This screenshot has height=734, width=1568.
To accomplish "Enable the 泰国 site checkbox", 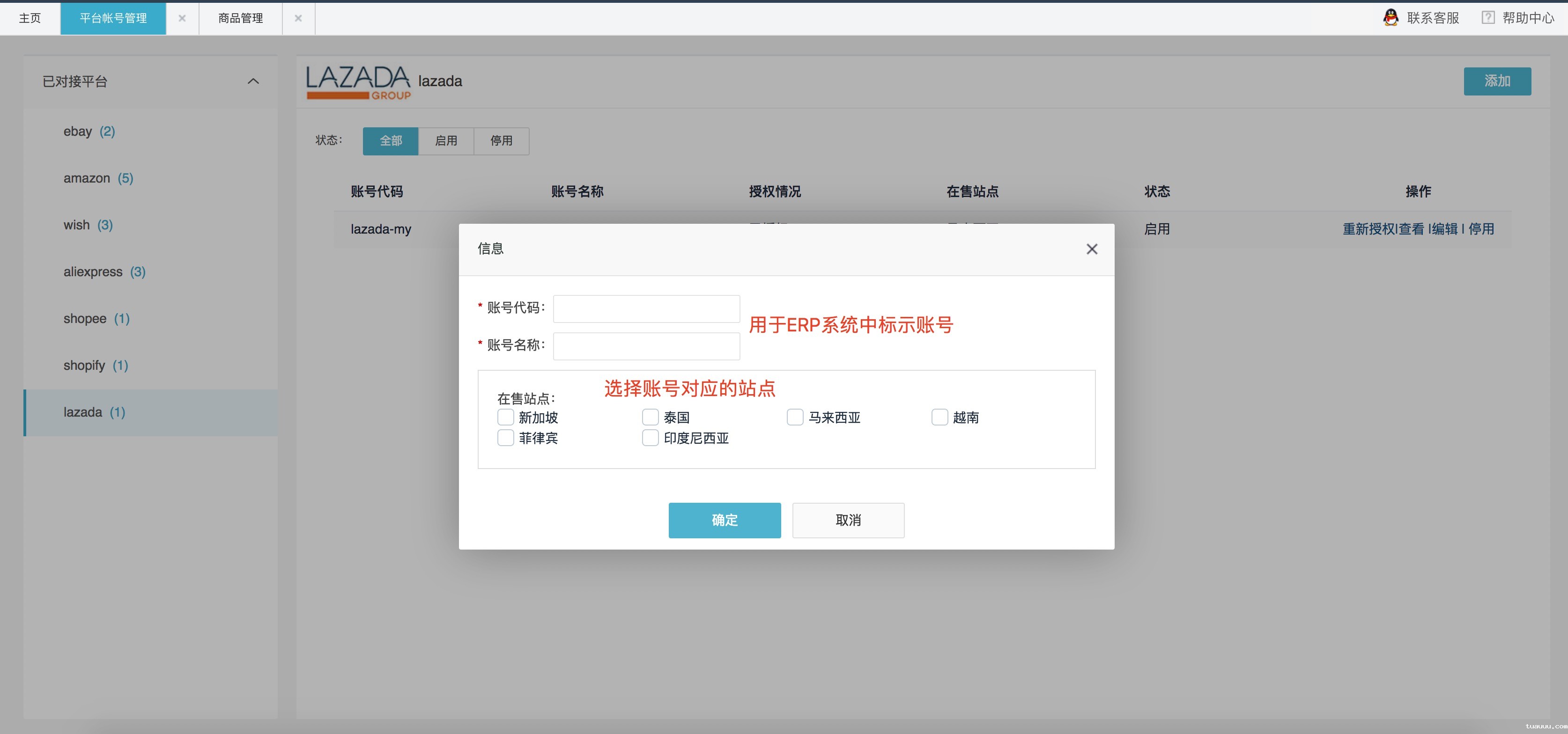I will coord(650,418).
